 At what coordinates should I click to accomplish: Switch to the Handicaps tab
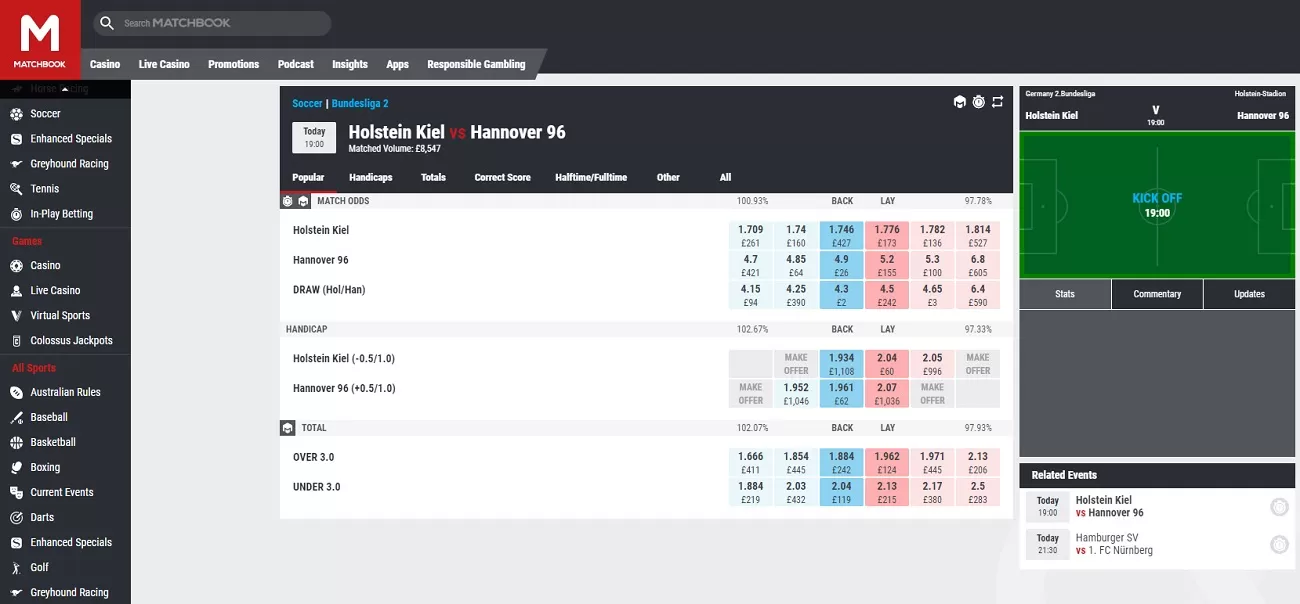[371, 177]
